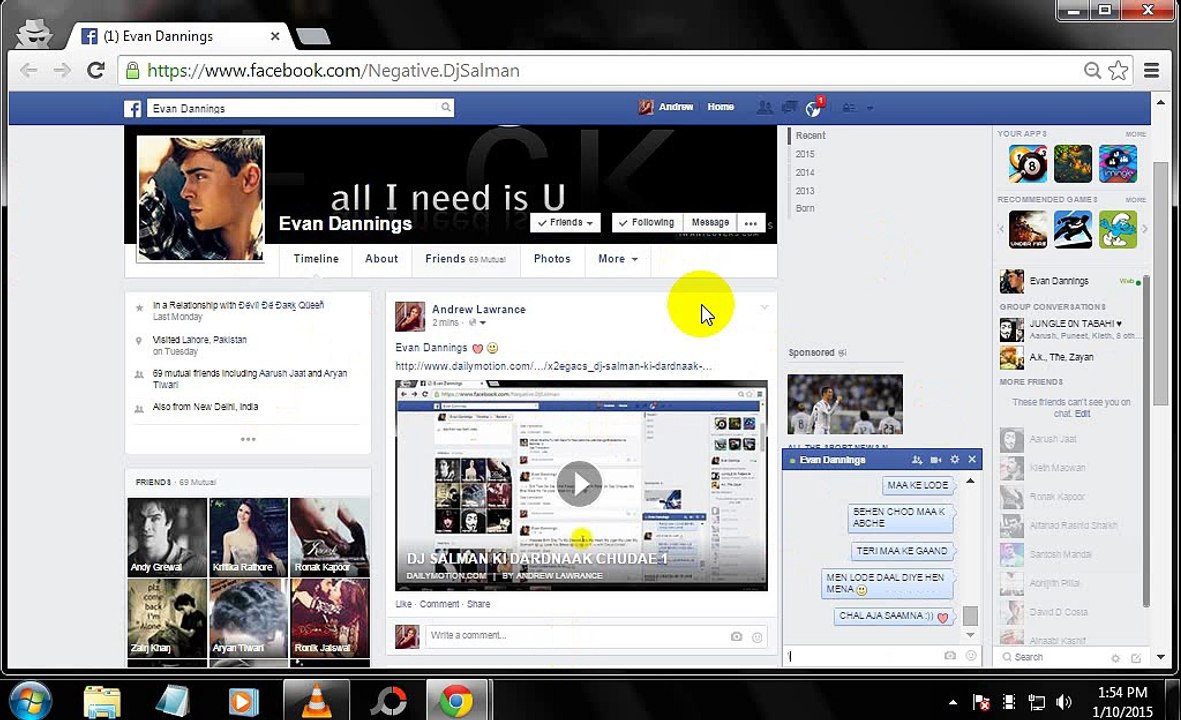
Task: Open the Chrome menu hamburger icon
Action: coord(1151,71)
